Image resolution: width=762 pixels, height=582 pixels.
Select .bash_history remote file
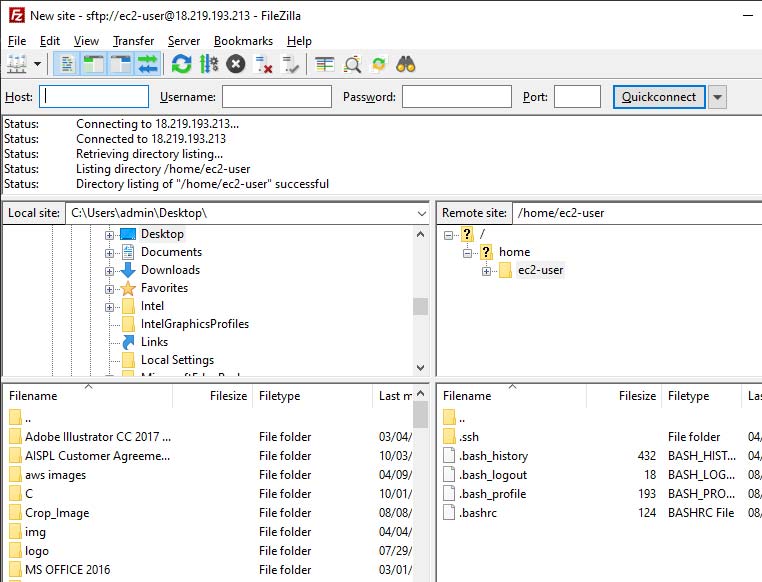[493, 456]
